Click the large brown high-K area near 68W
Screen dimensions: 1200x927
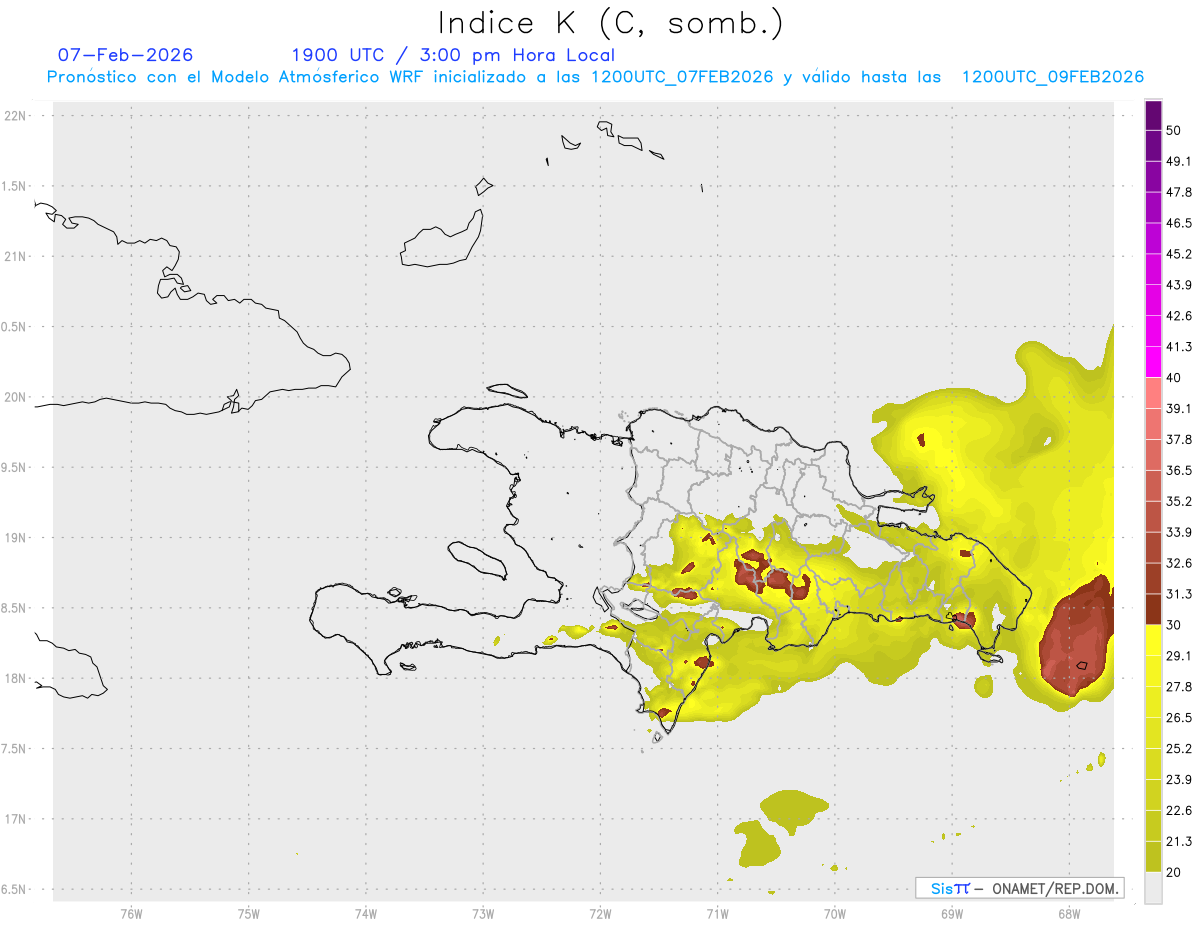tap(1078, 638)
